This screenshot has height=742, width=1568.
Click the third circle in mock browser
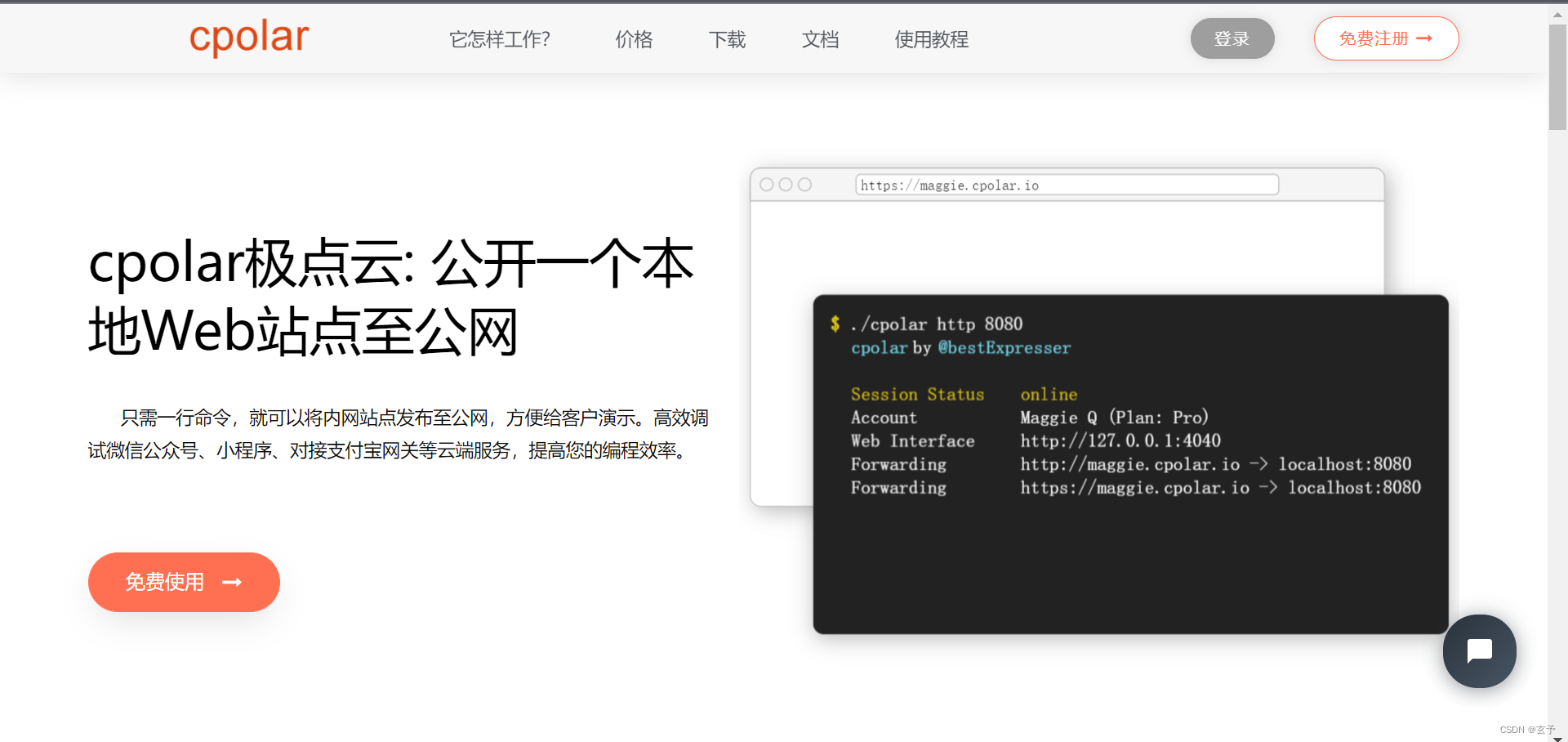804,185
